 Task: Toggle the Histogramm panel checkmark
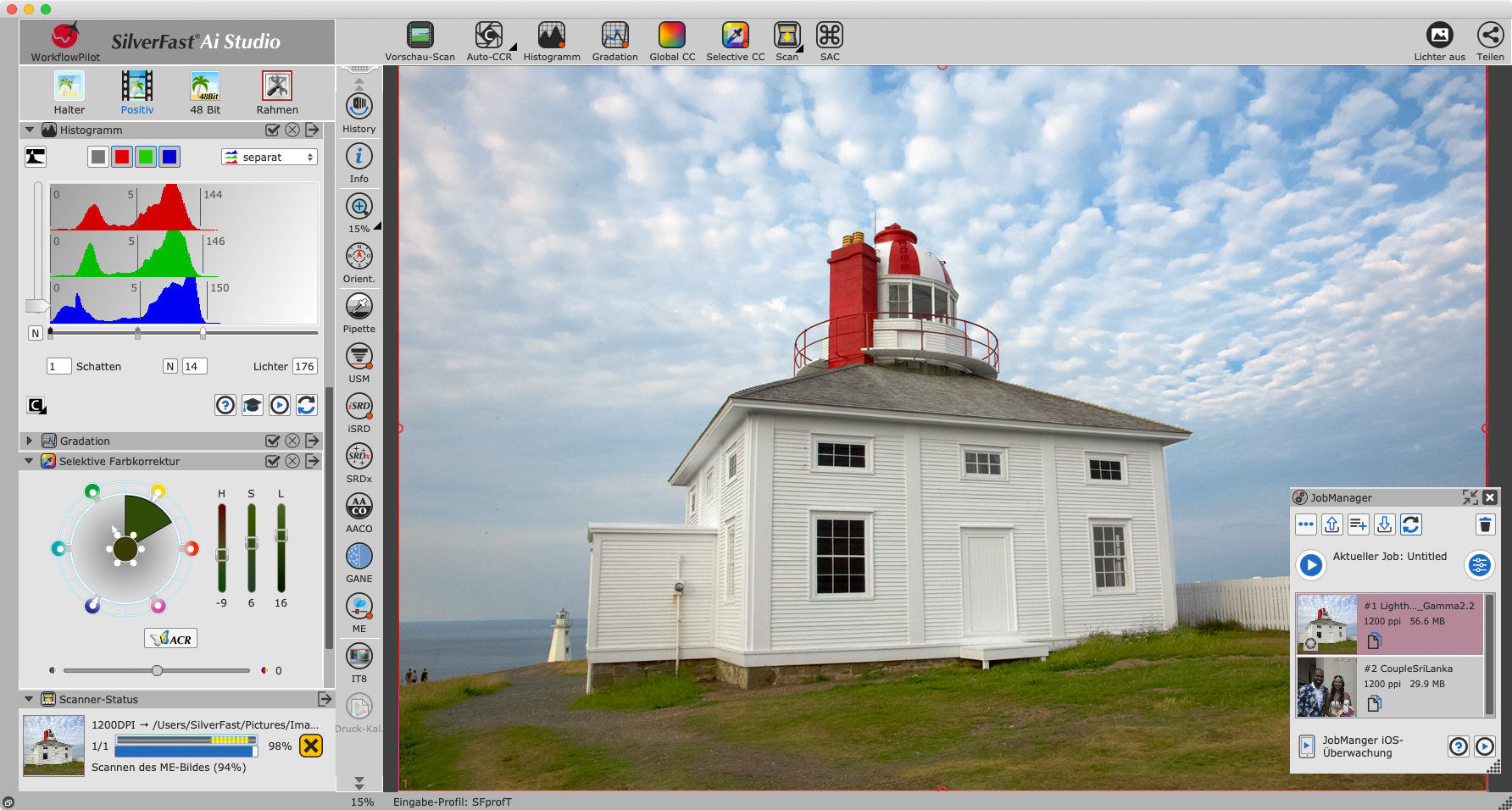pyautogui.click(x=272, y=130)
